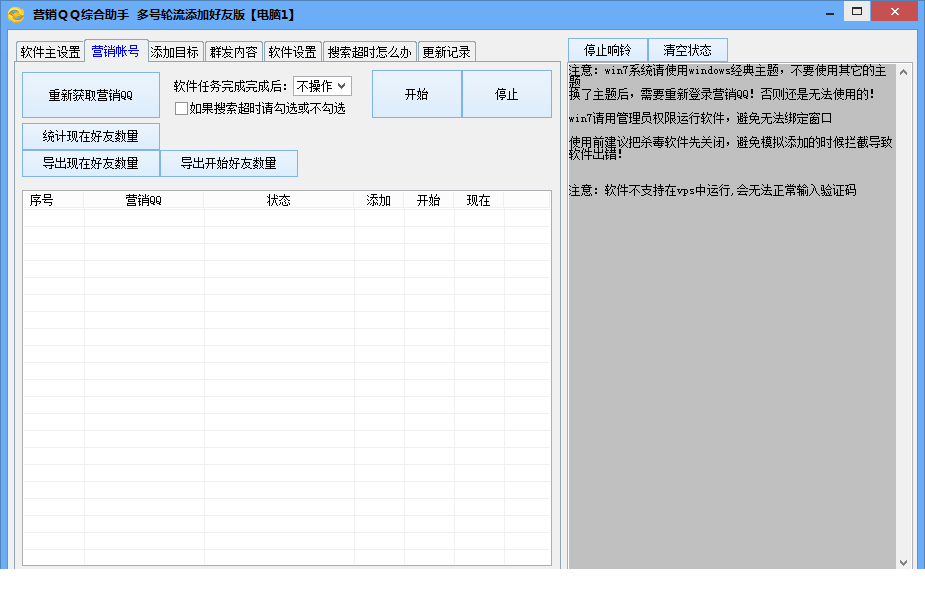This screenshot has width=925, height=592.
Task: Click the 添加 column header
Action: pyautogui.click(x=379, y=200)
